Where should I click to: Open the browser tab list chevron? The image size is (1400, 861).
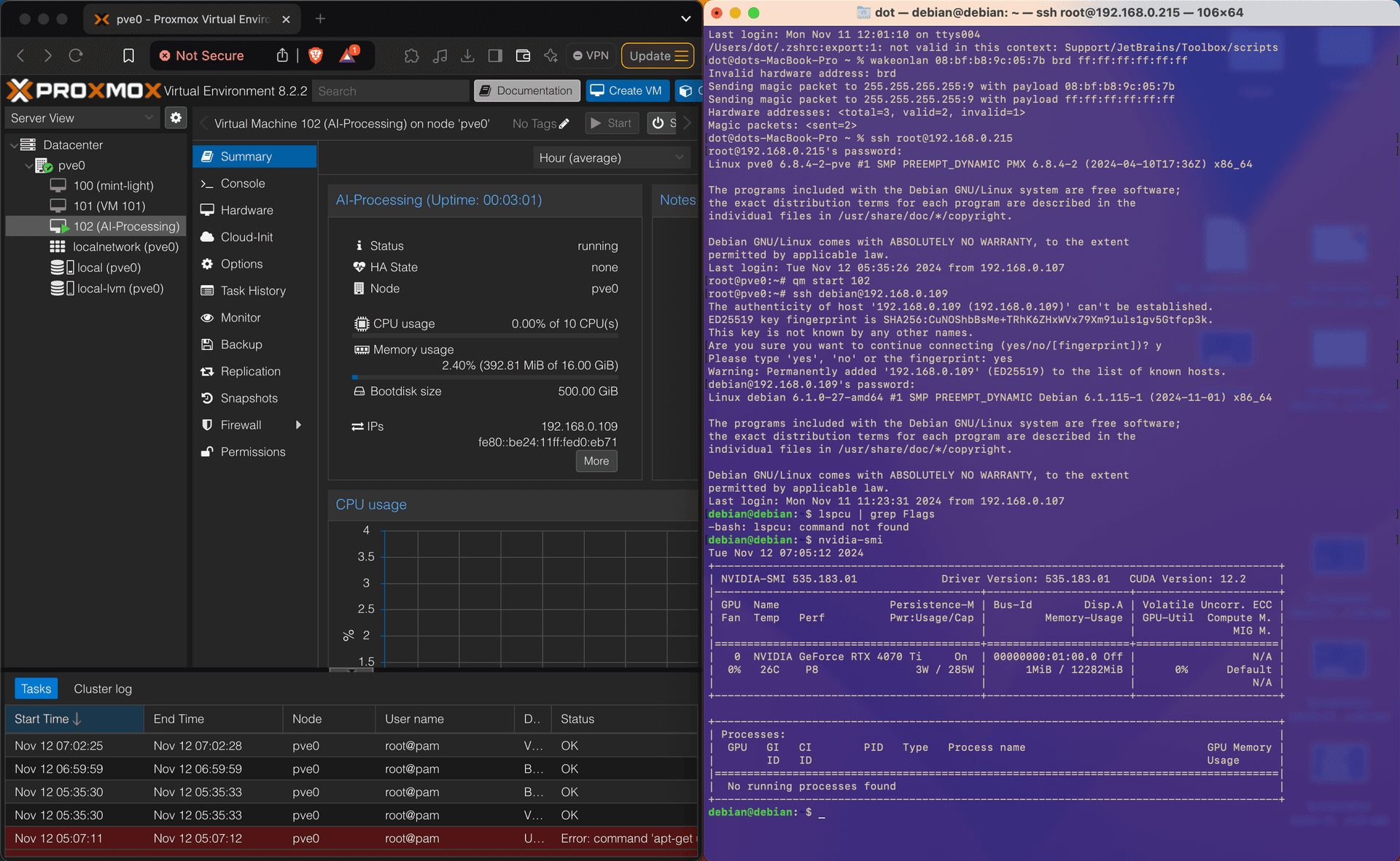coord(685,19)
